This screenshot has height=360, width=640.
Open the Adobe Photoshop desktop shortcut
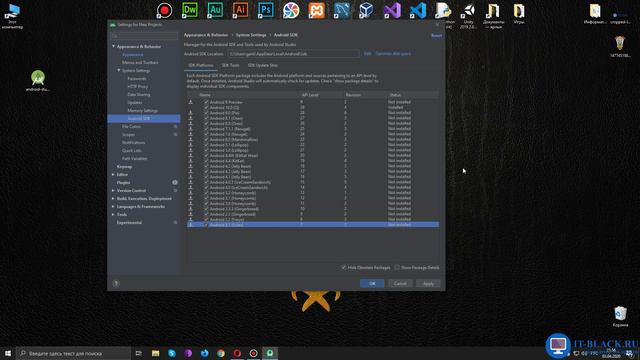[266, 10]
